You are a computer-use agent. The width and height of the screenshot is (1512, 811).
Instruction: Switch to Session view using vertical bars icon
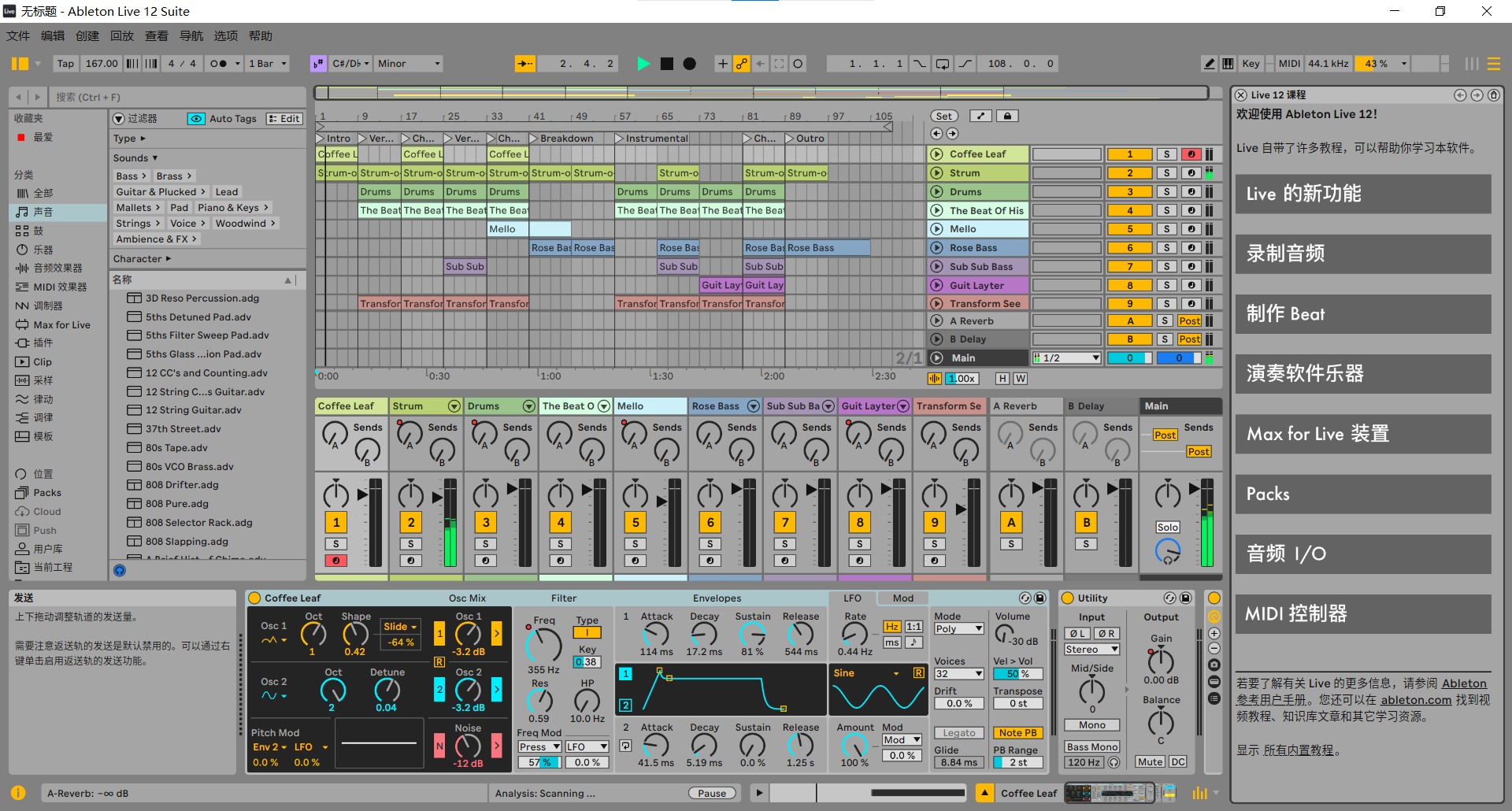1471,64
